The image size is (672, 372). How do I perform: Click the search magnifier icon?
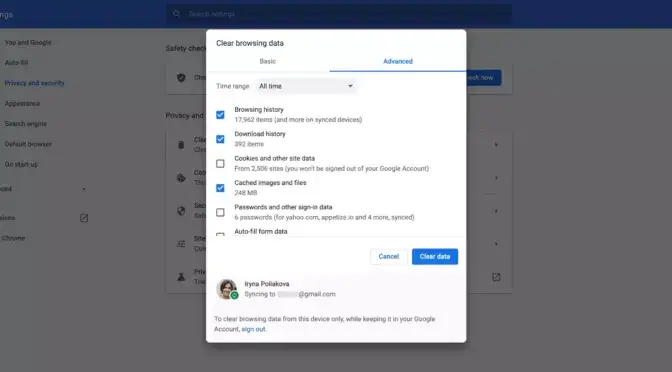tap(177, 14)
